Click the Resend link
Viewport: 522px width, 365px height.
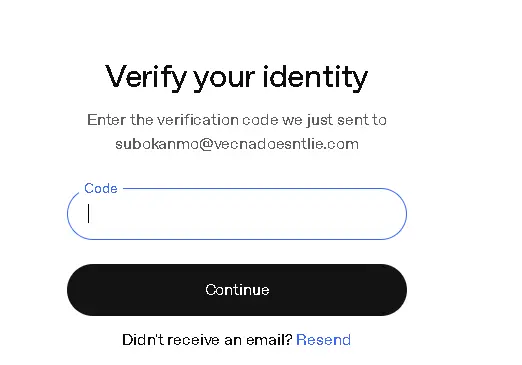point(323,340)
